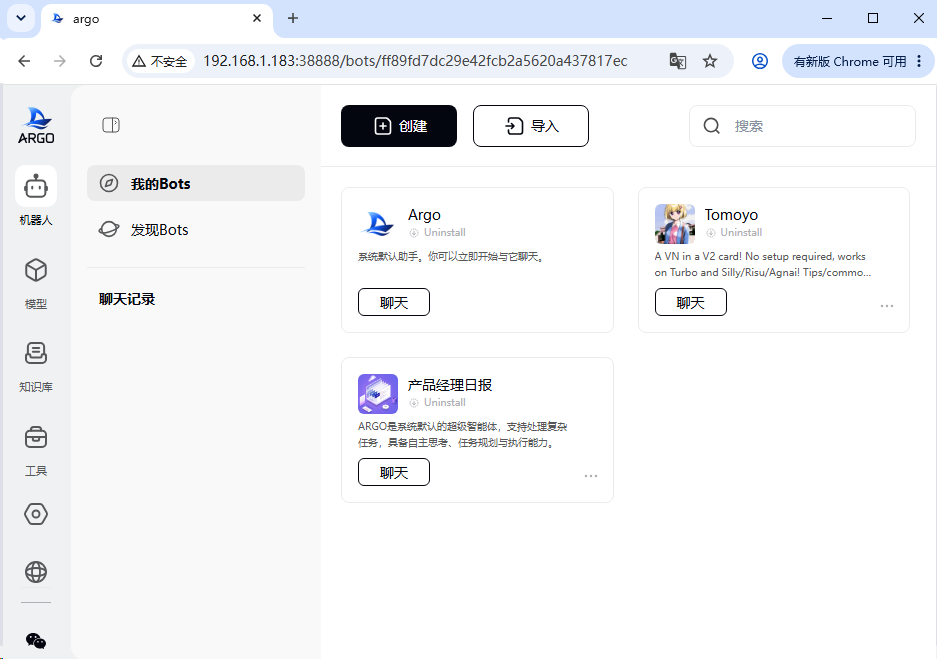937x659 pixels.
Task: Click the address bar URL
Action: click(415, 61)
